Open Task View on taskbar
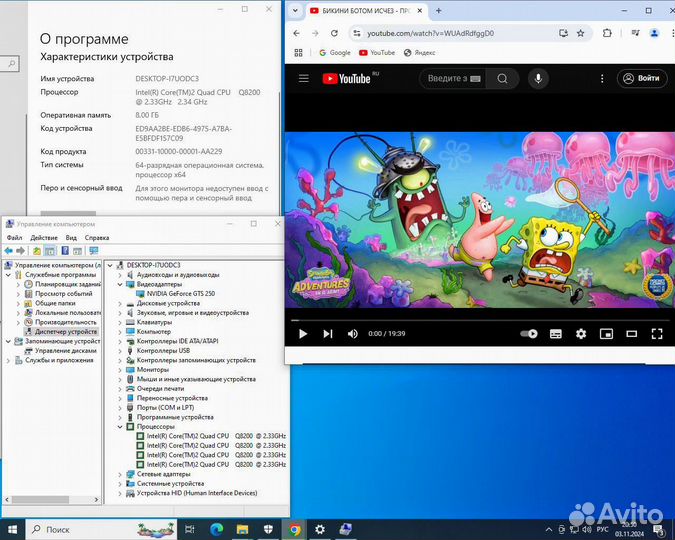The image size is (675, 540). coord(189,529)
